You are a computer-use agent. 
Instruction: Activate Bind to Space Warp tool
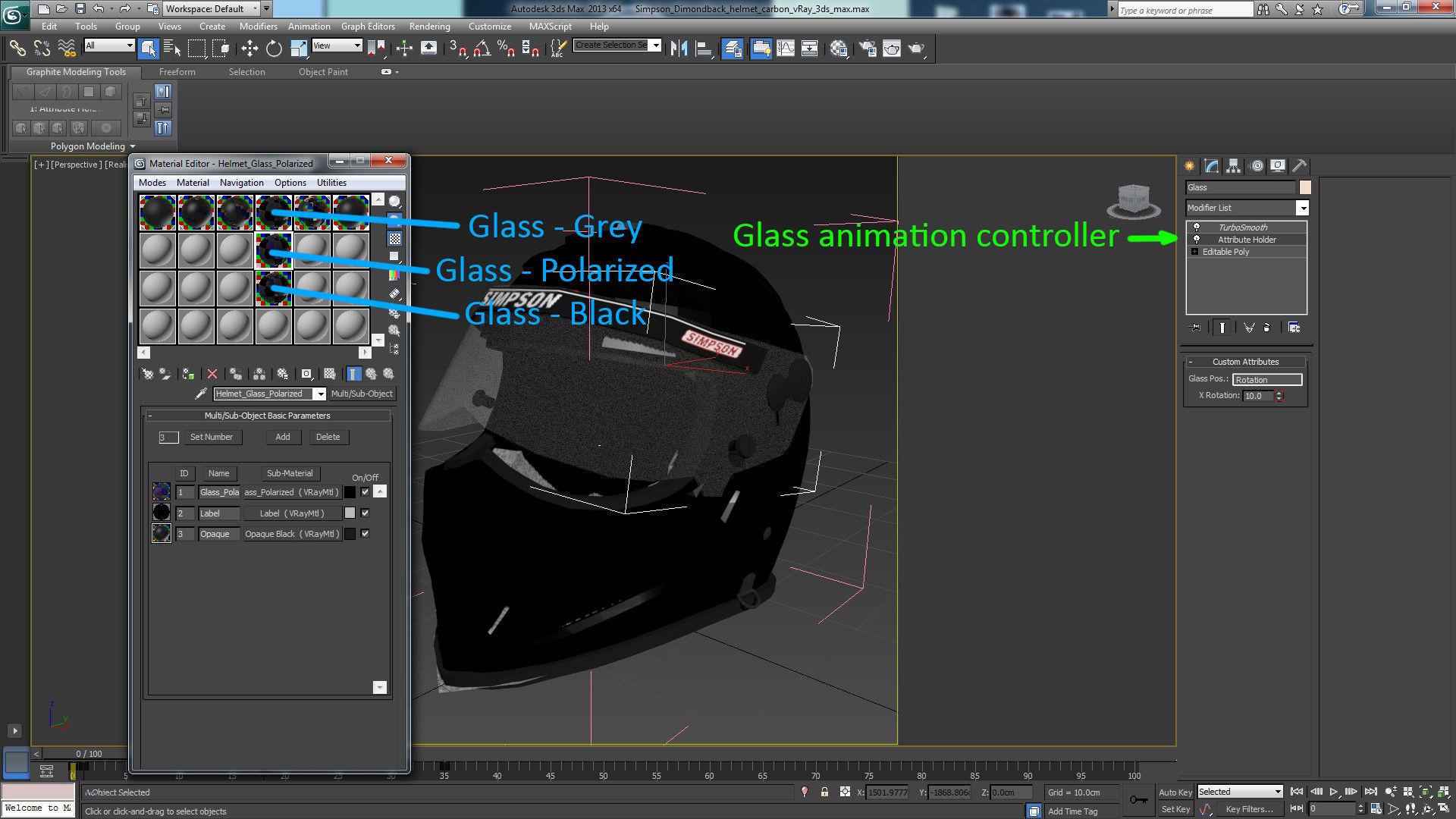point(67,48)
